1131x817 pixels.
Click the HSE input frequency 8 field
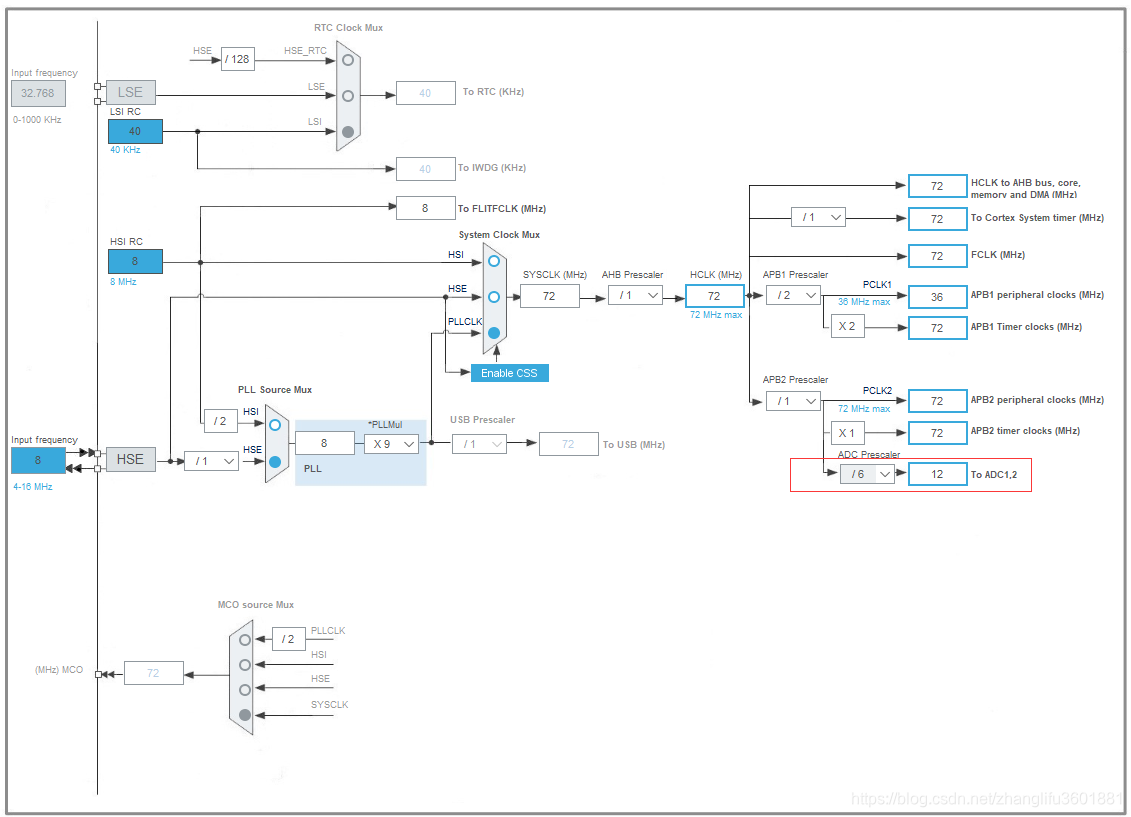[38, 460]
